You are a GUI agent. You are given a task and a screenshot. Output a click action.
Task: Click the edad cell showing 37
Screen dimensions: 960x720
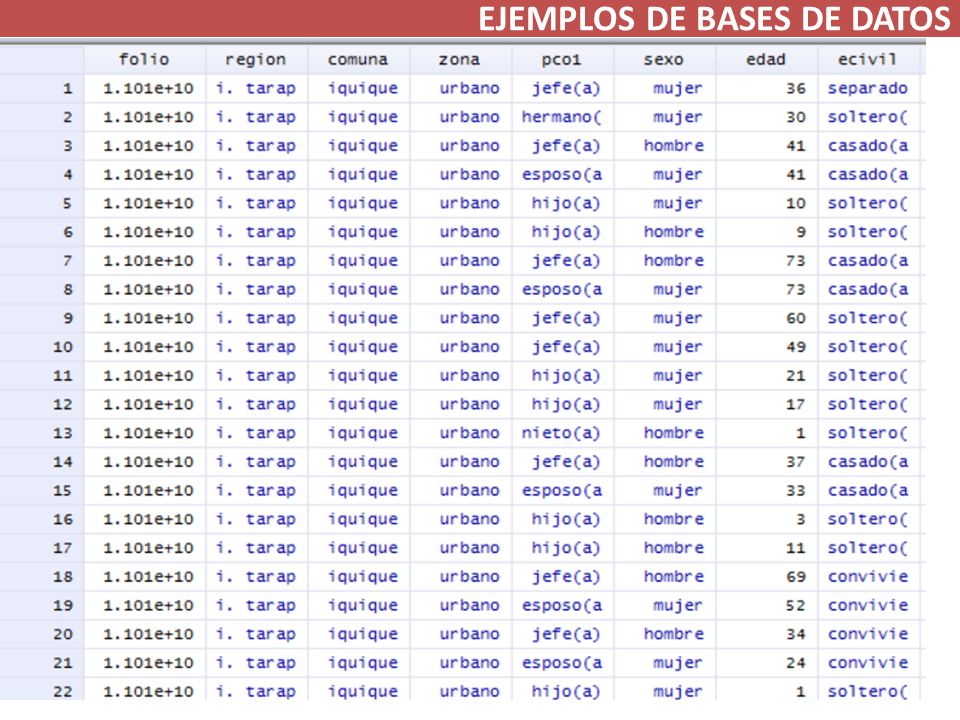click(767, 462)
